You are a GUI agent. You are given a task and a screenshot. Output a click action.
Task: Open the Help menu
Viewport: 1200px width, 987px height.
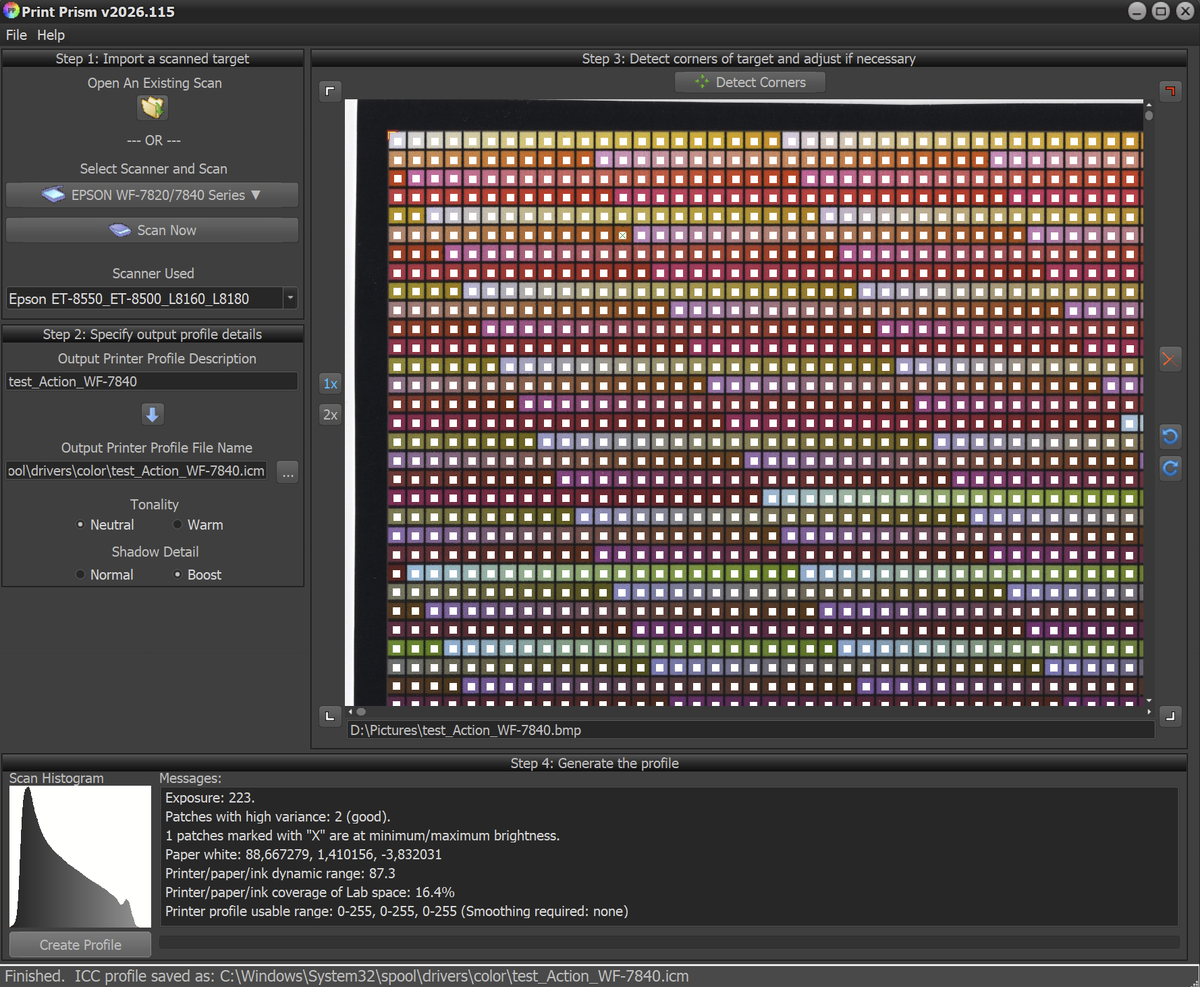51,35
